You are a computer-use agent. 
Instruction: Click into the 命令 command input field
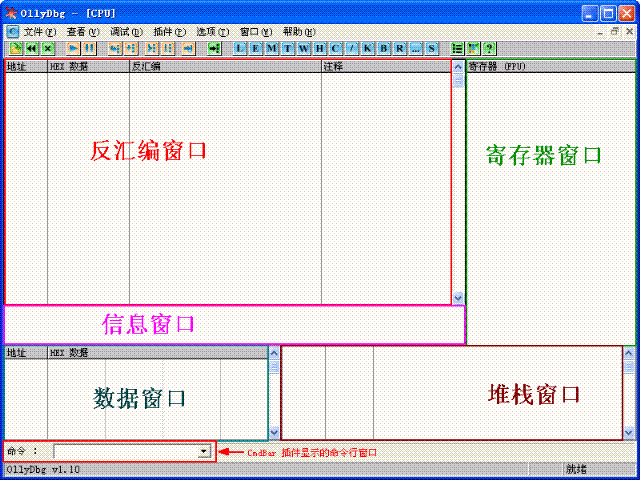(x=126, y=451)
